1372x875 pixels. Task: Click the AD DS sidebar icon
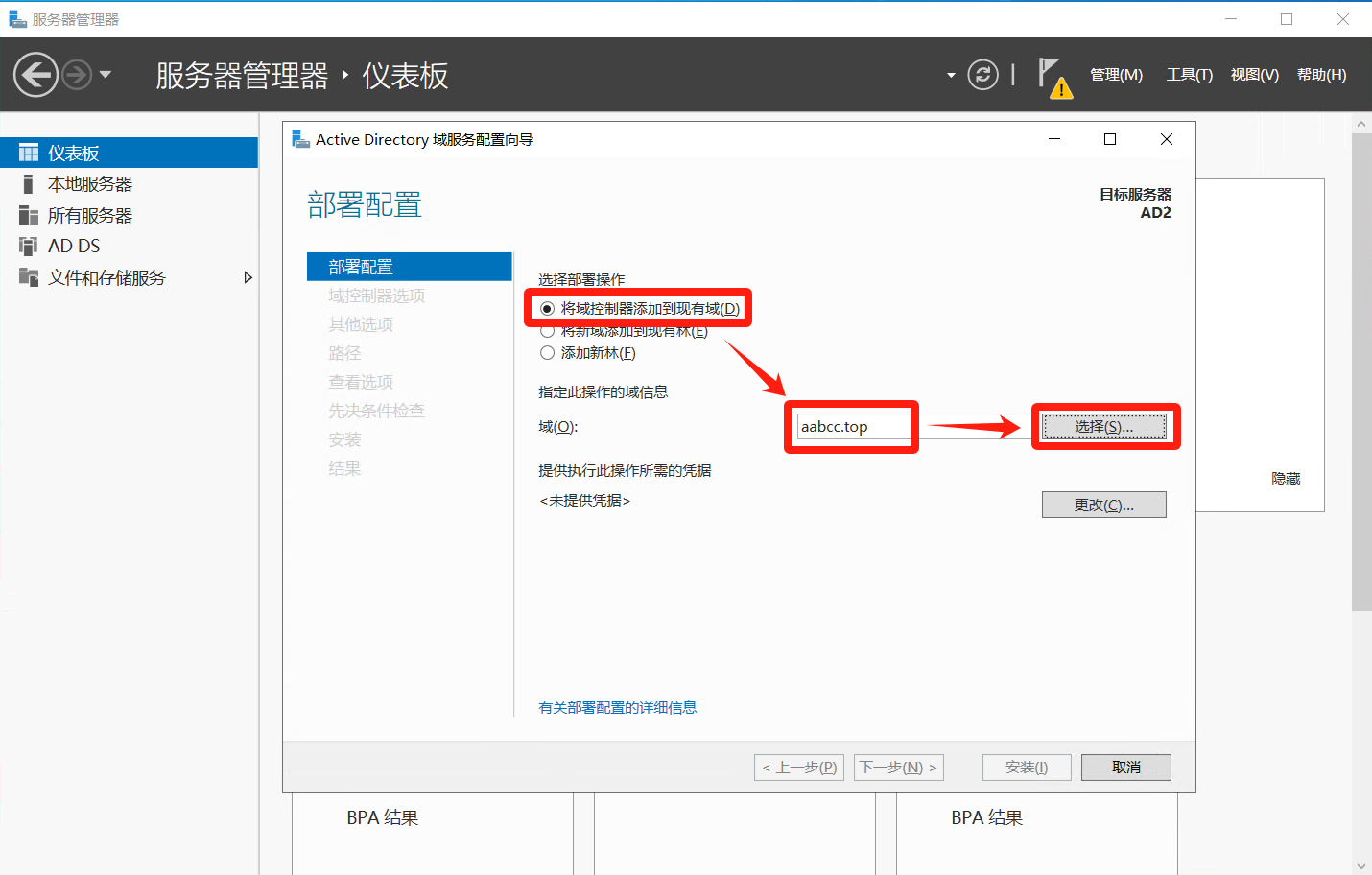(29, 247)
